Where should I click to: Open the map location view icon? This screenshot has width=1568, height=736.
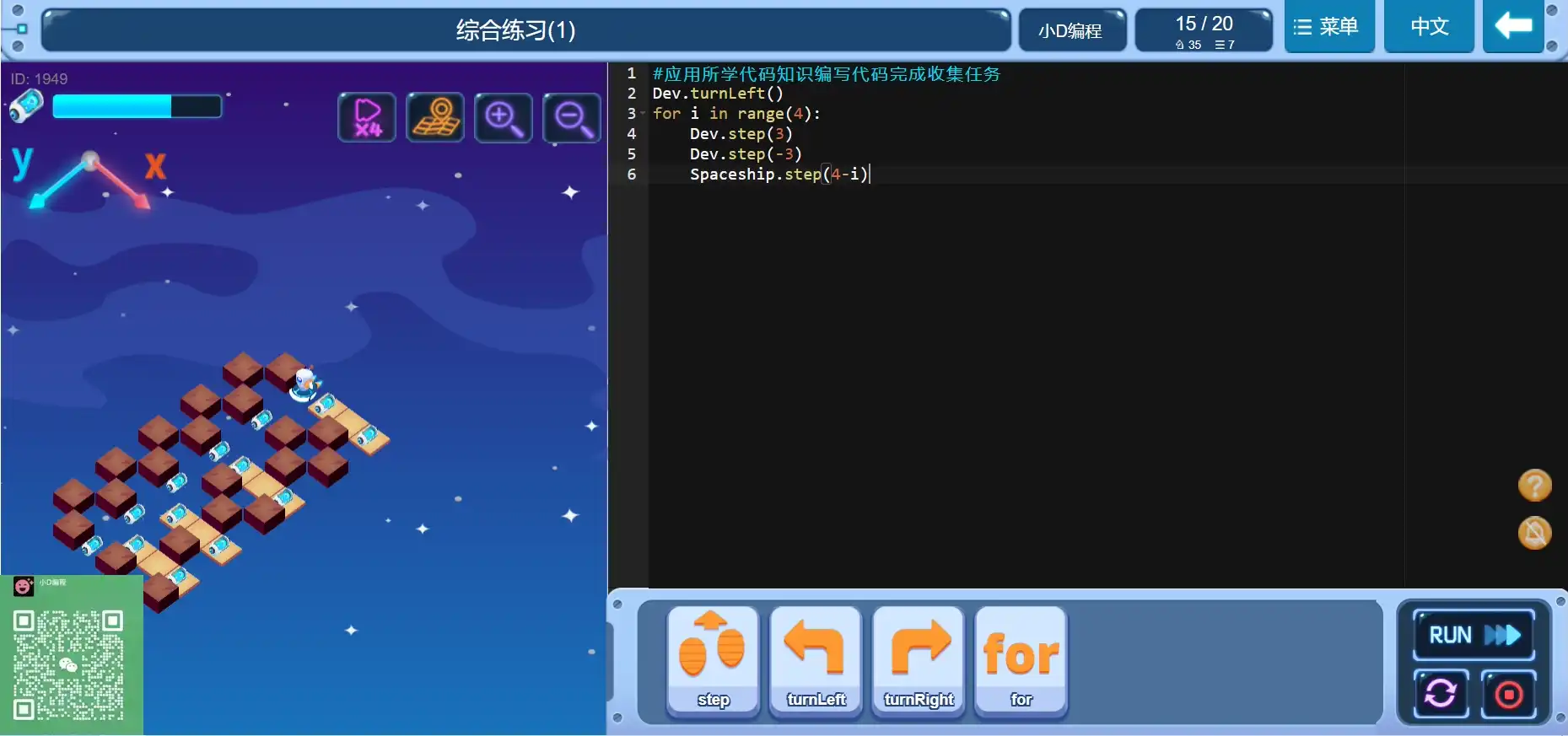[x=435, y=117]
